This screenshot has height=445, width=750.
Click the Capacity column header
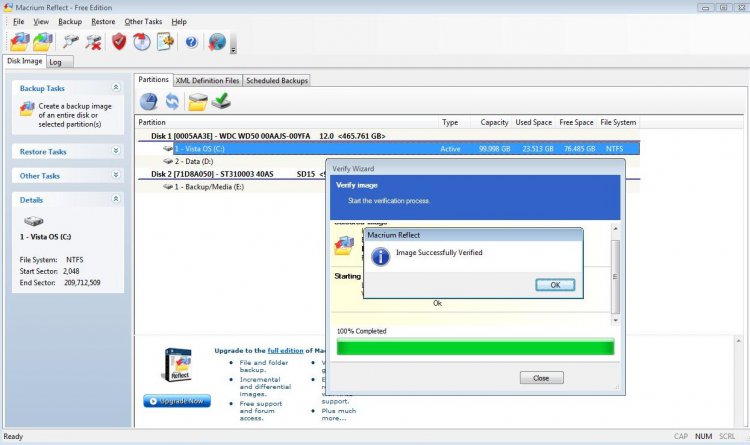point(491,122)
